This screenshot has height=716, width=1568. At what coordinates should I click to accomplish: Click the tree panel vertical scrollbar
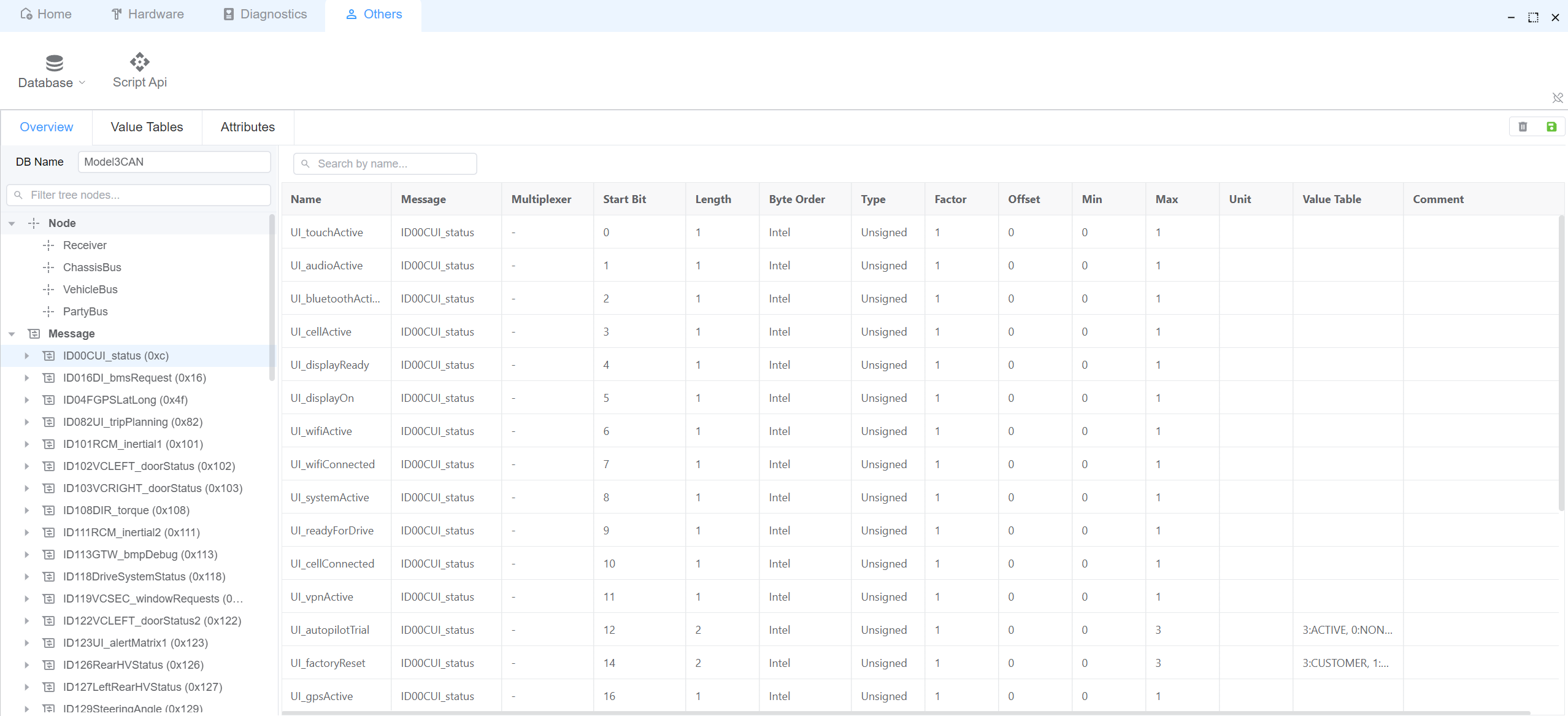(272, 298)
